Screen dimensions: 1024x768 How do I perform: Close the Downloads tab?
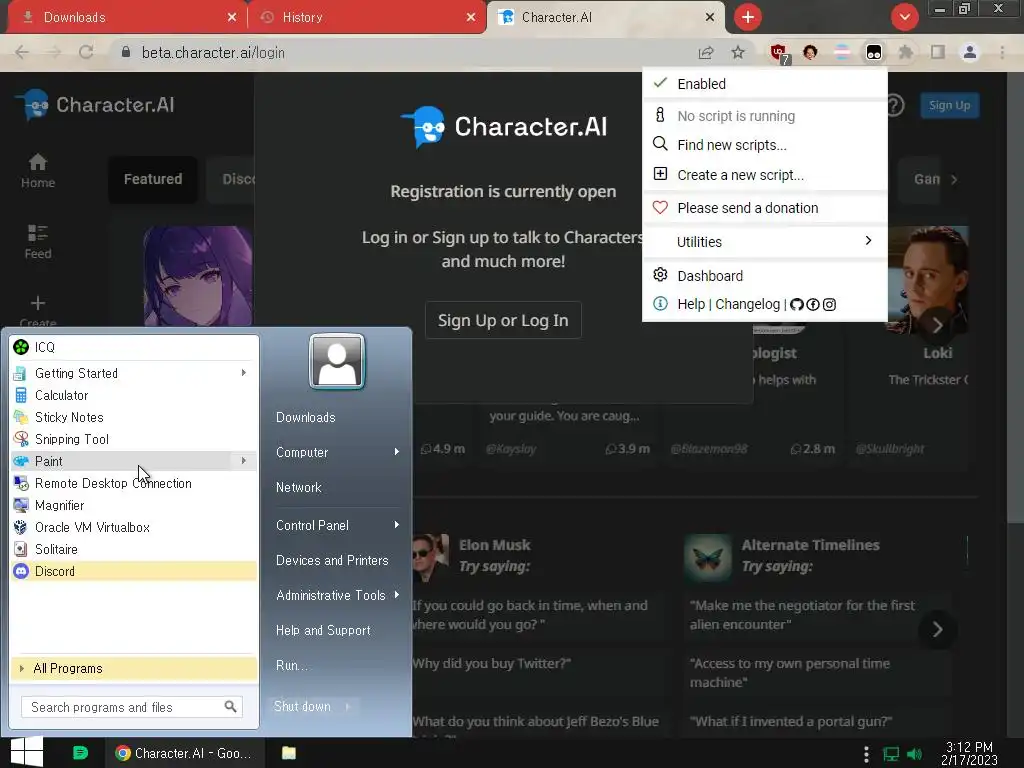point(232,18)
